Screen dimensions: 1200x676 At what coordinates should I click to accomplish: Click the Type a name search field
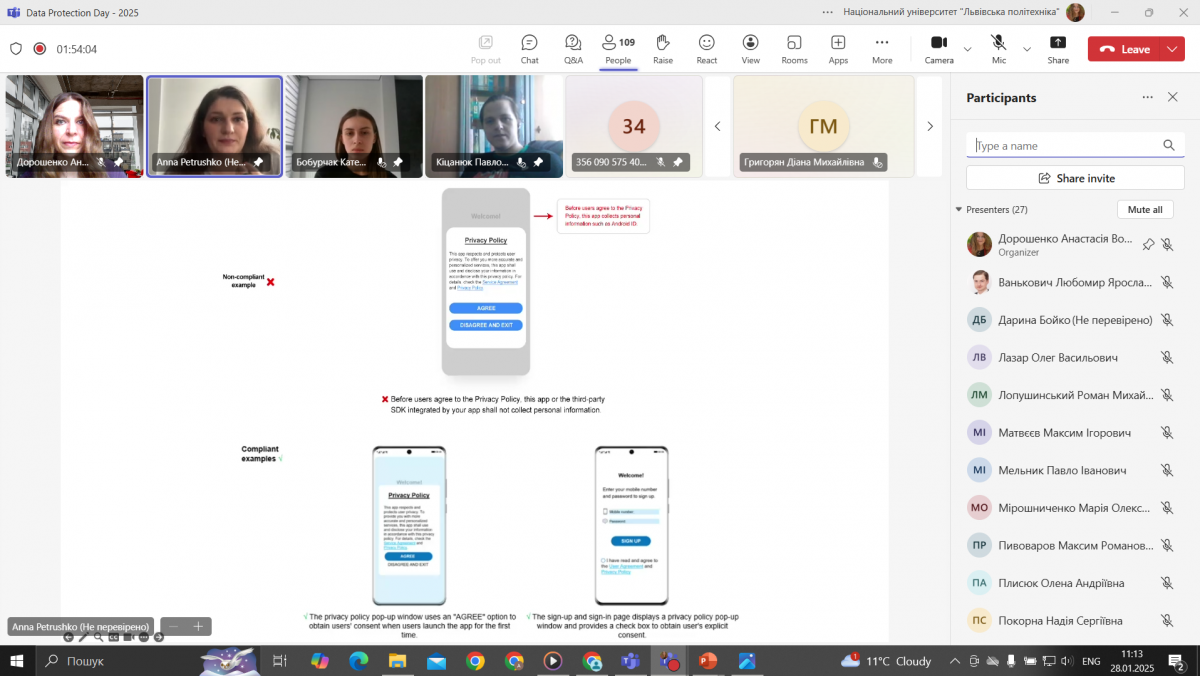(1065, 146)
